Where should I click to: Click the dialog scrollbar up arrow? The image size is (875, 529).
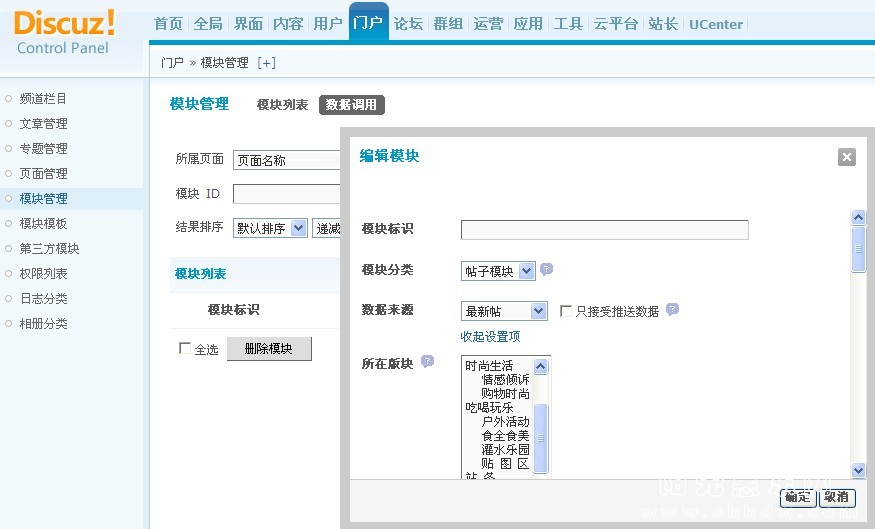[858, 217]
